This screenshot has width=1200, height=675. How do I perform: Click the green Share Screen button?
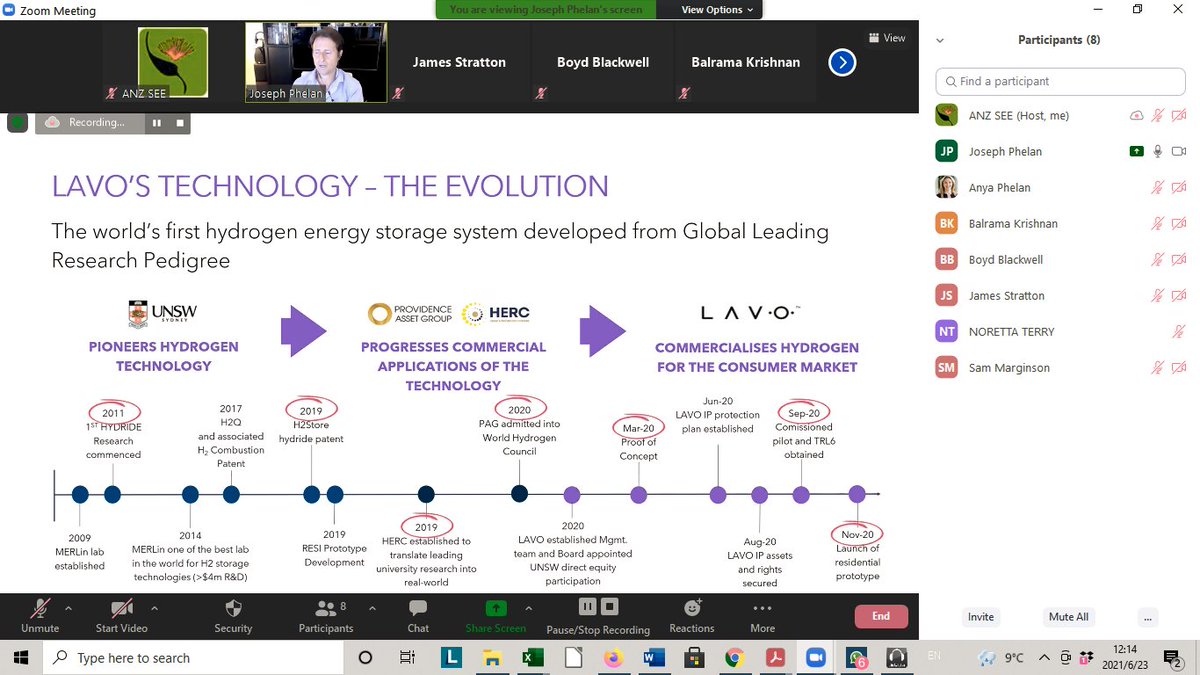click(495, 615)
